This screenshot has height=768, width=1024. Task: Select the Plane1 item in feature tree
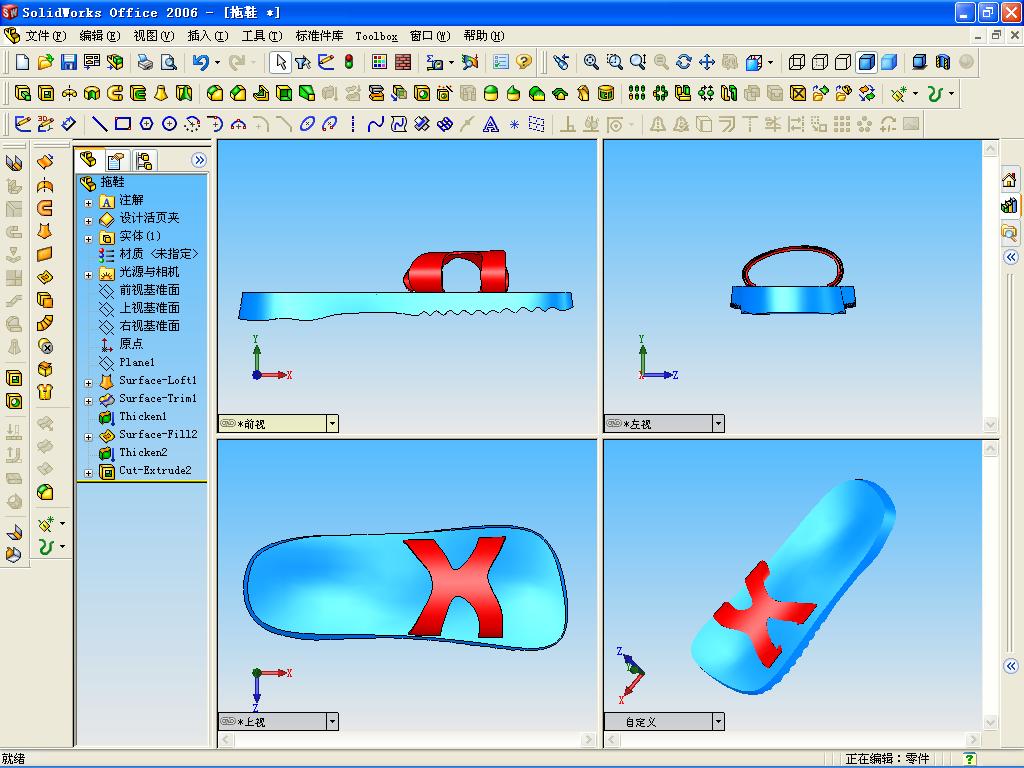point(136,362)
